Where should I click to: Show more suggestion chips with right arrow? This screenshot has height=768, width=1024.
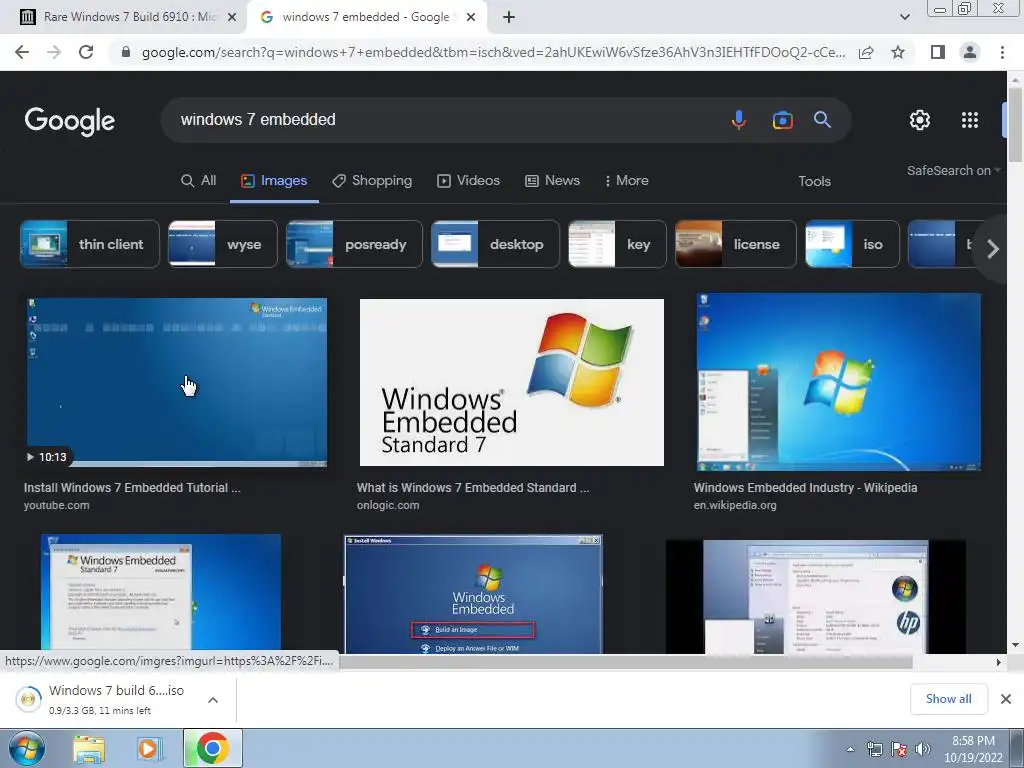(993, 249)
